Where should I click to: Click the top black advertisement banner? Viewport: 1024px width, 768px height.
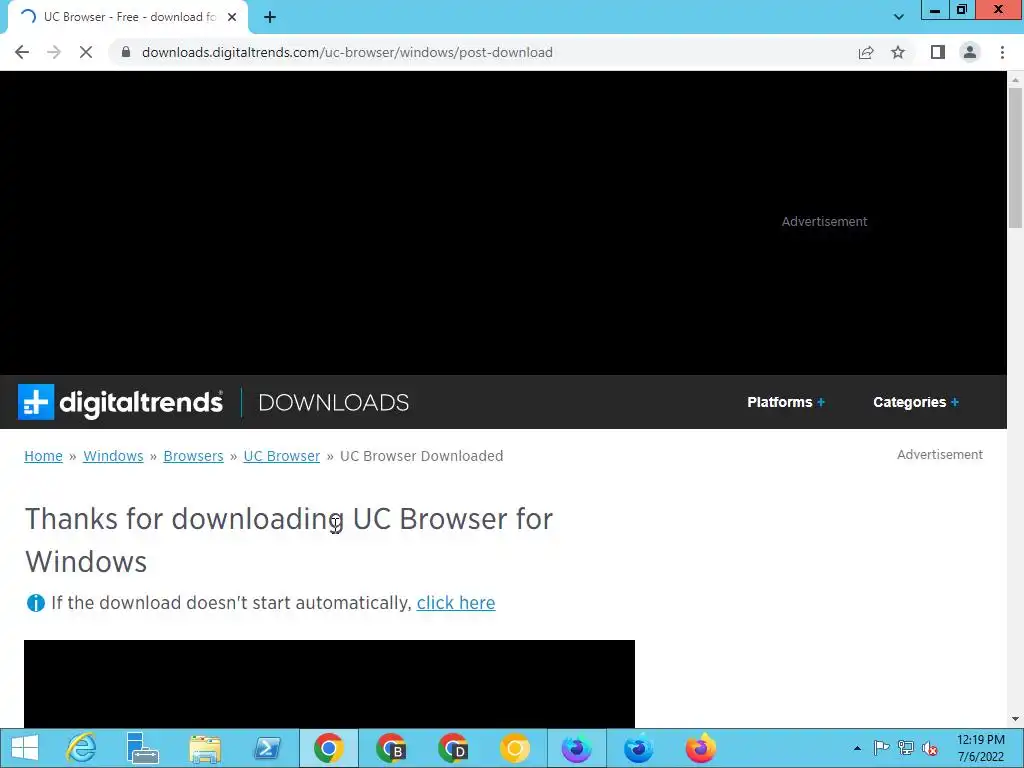[x=503, y=223]
